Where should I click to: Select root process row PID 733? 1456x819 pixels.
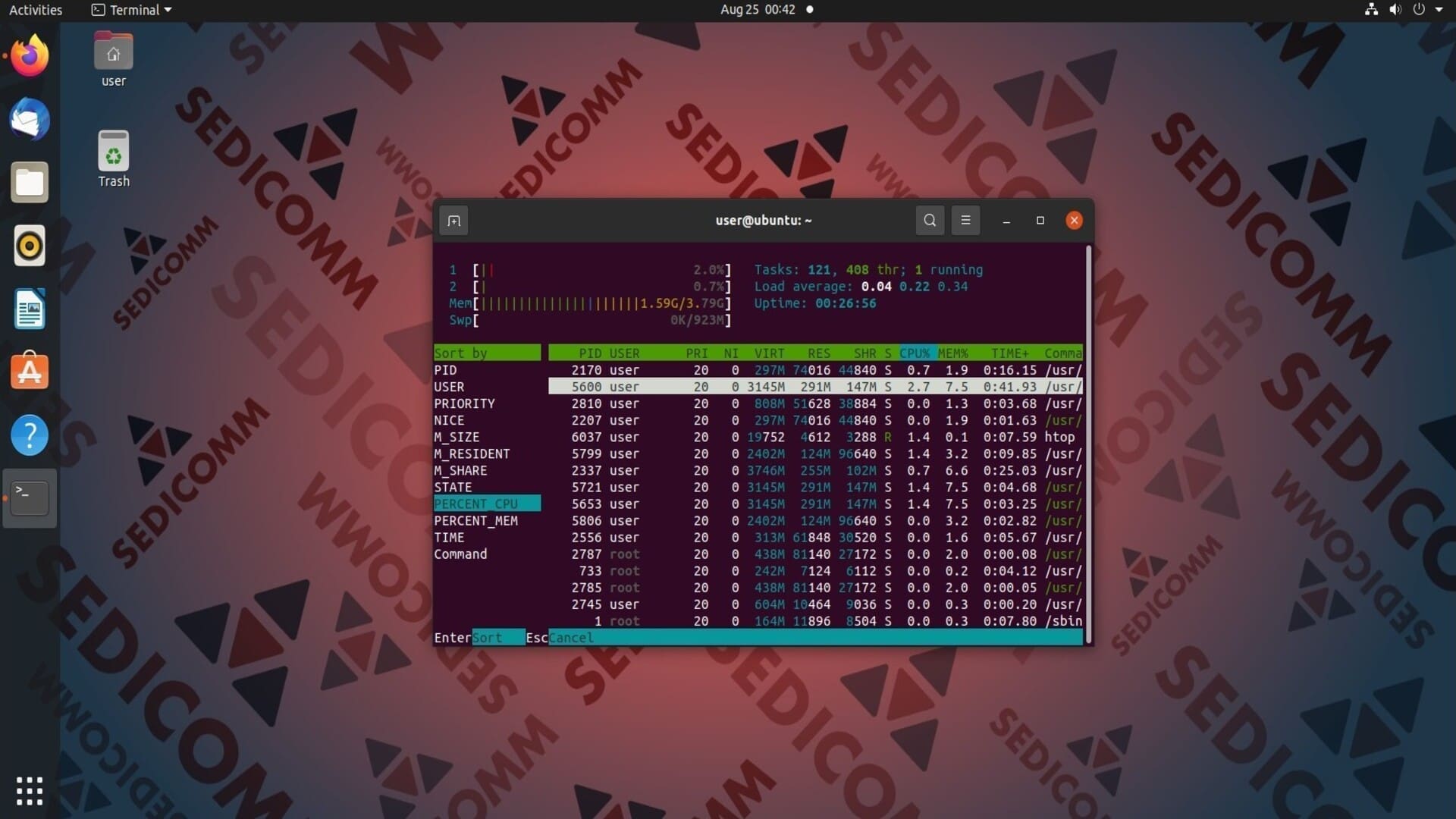pos(815,571)
